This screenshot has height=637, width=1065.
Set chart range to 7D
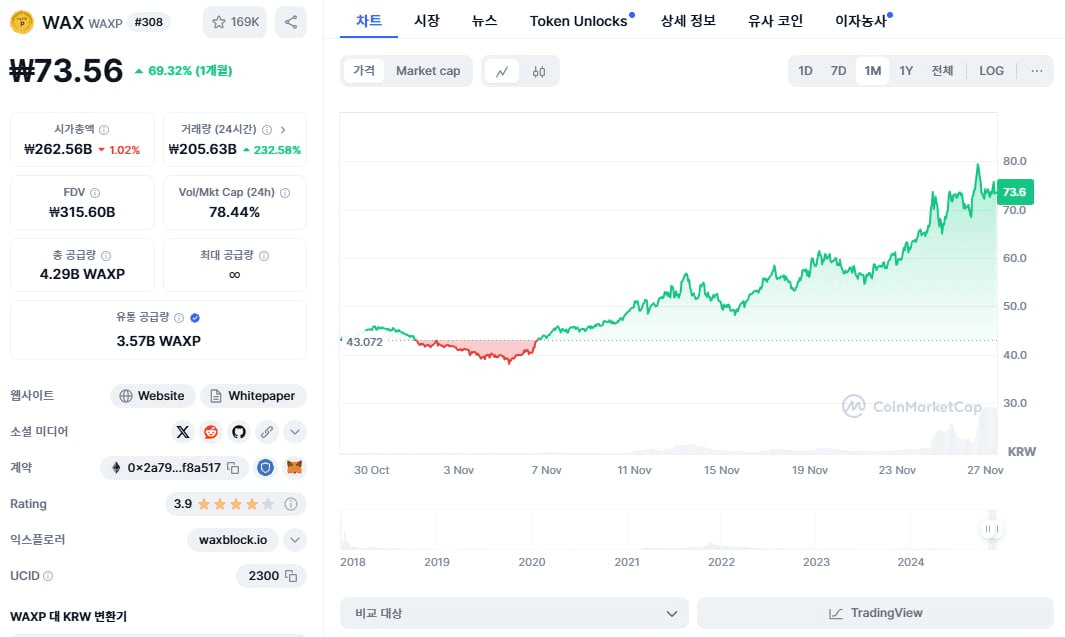[839, 71]
